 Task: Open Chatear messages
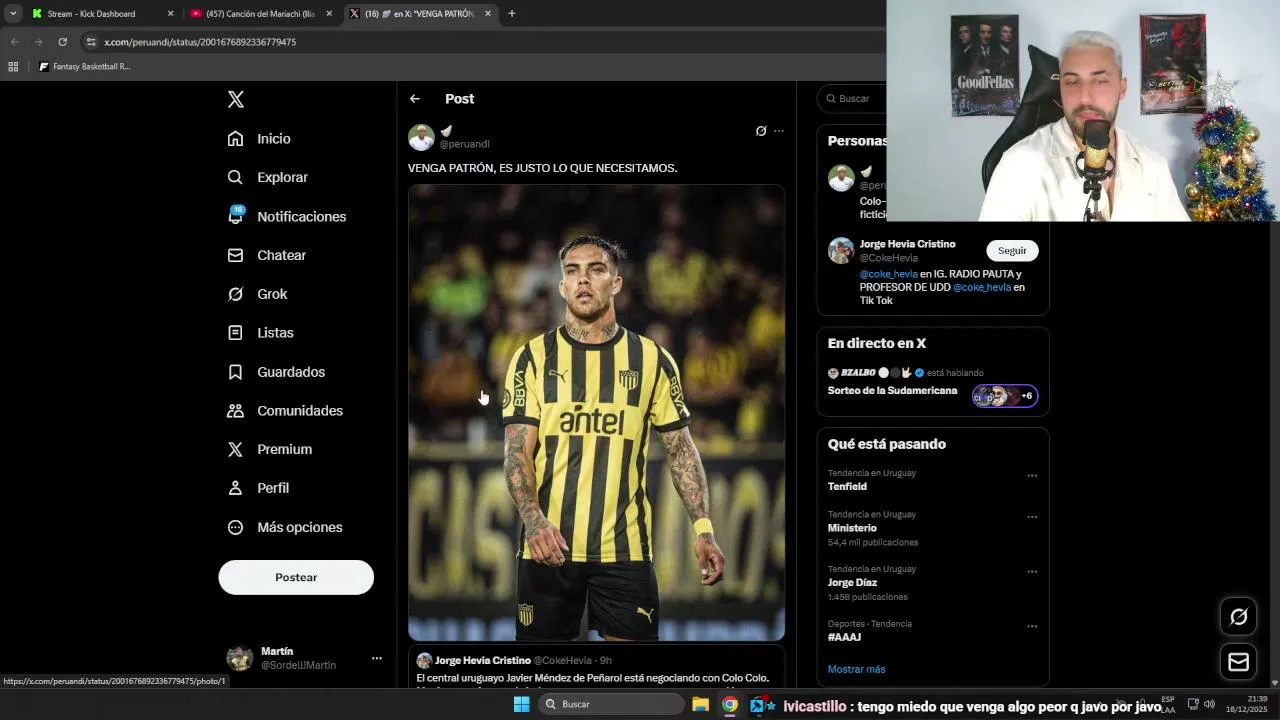267,255
